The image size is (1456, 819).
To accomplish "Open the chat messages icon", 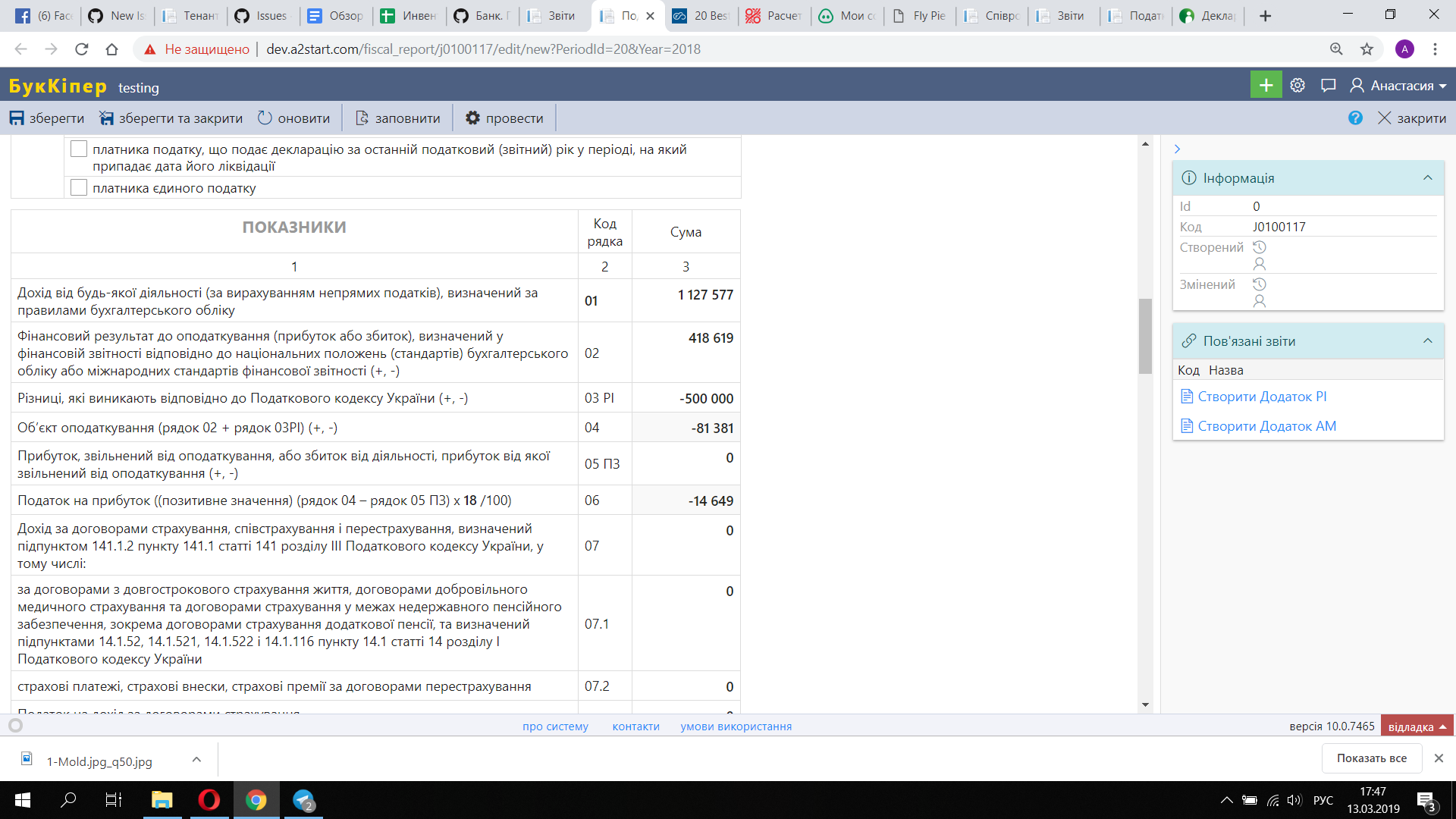I will tap(1328, 85).
